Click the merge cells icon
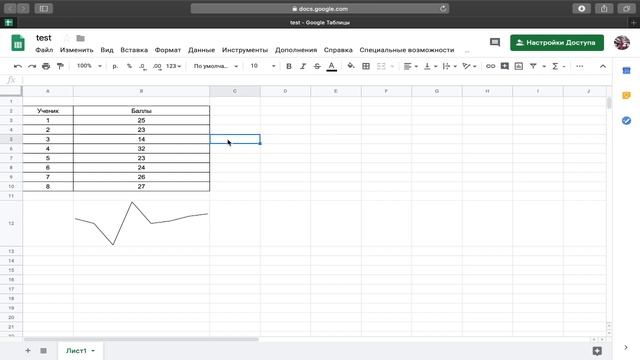The height and width of the screenshot is (360, 640). [x=381, y=66]
